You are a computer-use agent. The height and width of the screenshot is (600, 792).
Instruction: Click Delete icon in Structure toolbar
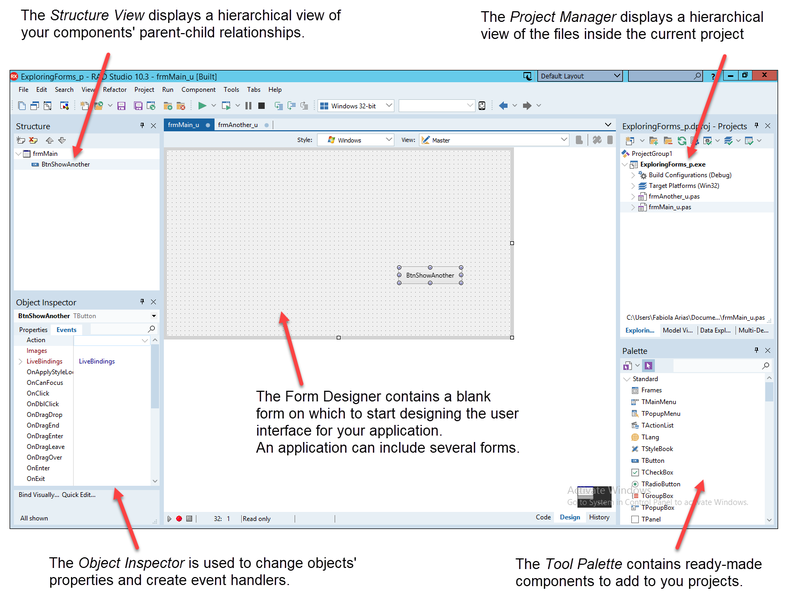33,140
